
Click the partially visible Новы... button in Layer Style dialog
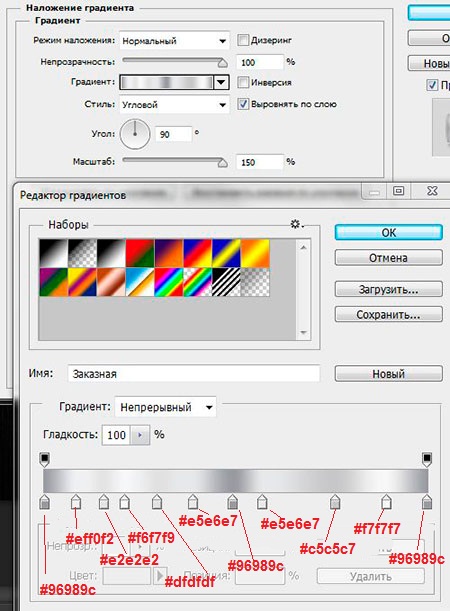click(429, 64)
